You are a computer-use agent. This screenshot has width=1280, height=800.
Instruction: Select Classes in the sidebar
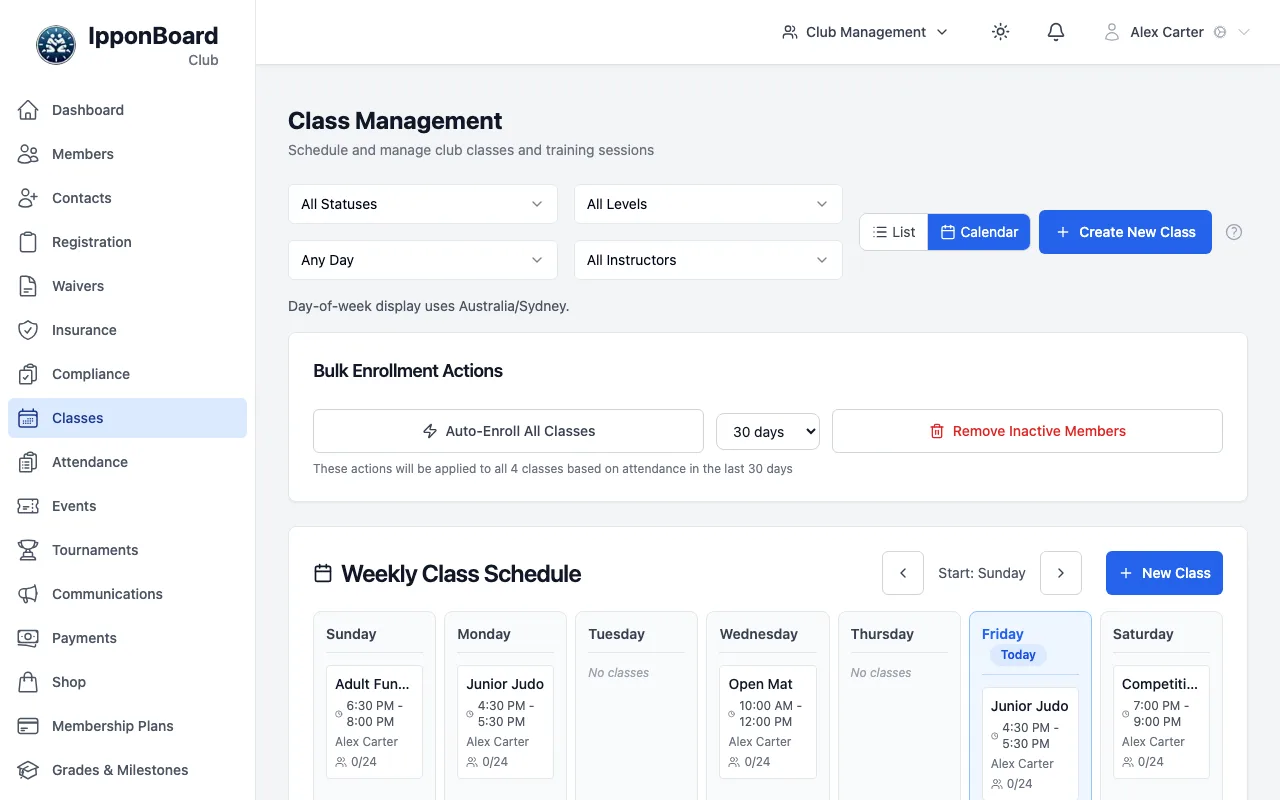127,418
